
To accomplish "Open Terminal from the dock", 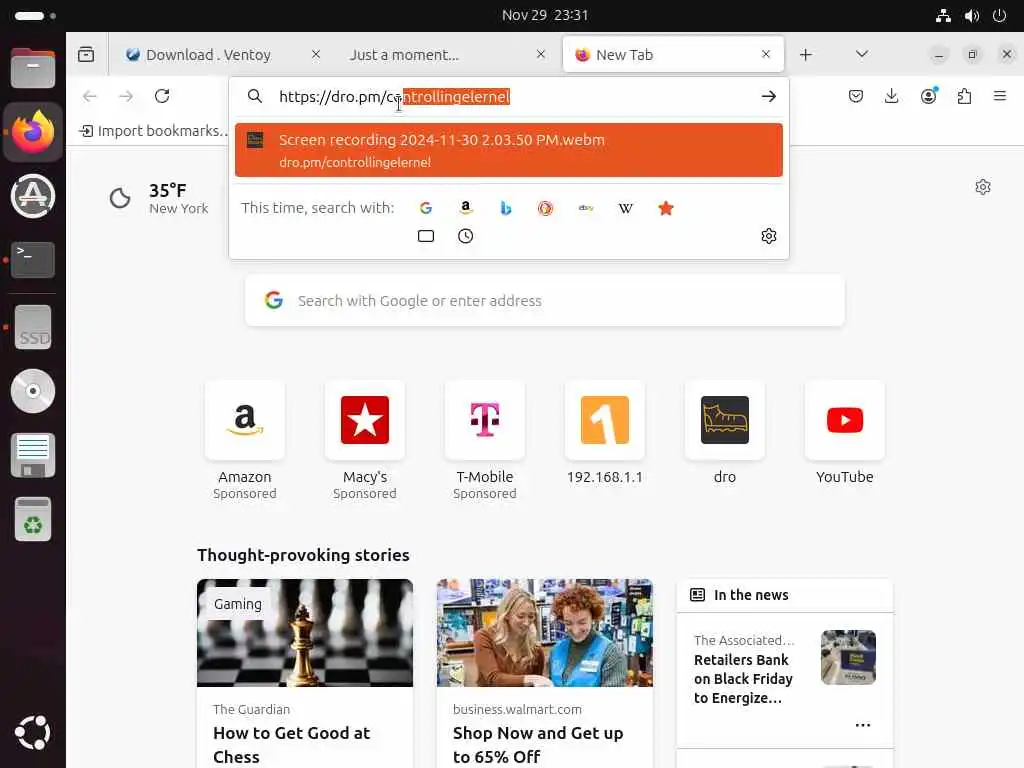I will click(33, 260).
